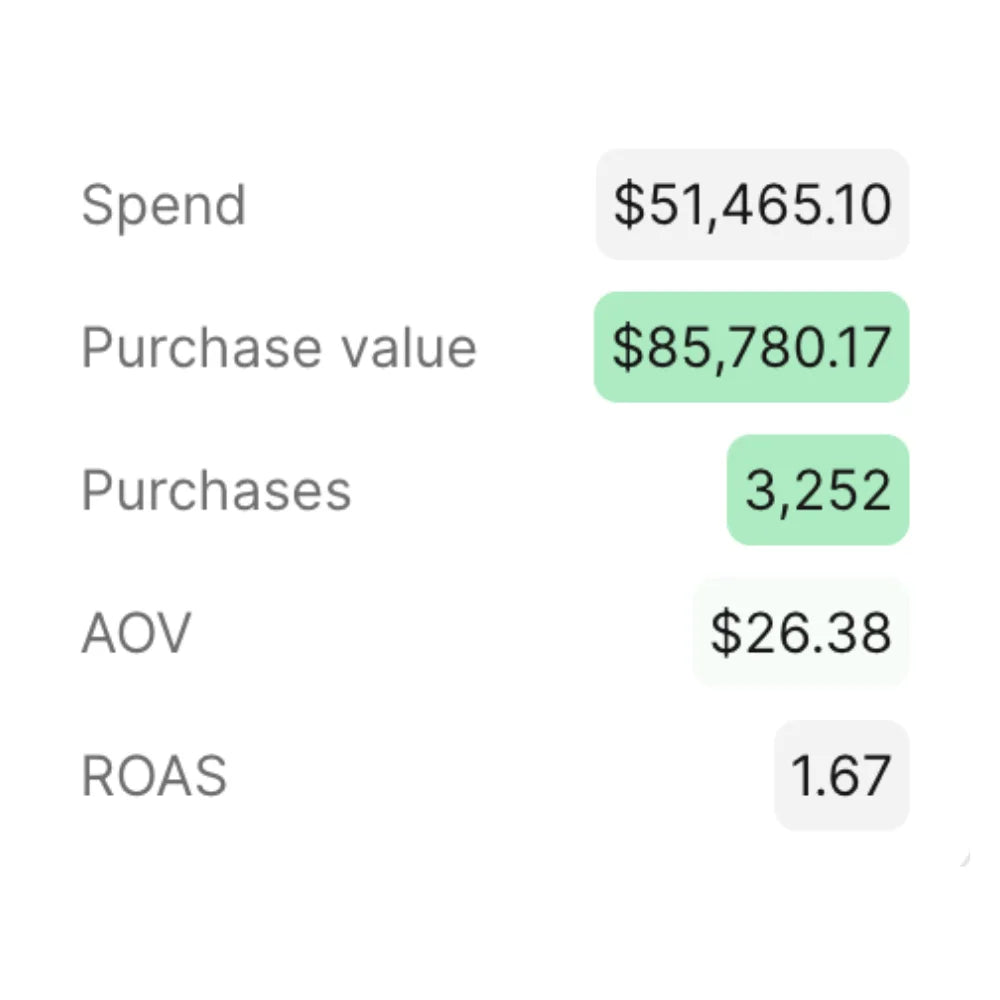Click the ROAS label
The height and width of the screenshot is (1000, 1000).
(154, 776)
